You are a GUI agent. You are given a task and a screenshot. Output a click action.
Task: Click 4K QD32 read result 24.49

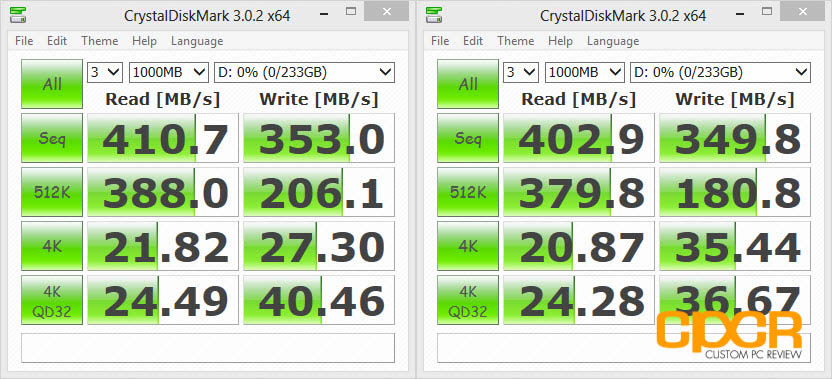click(163, 300)
